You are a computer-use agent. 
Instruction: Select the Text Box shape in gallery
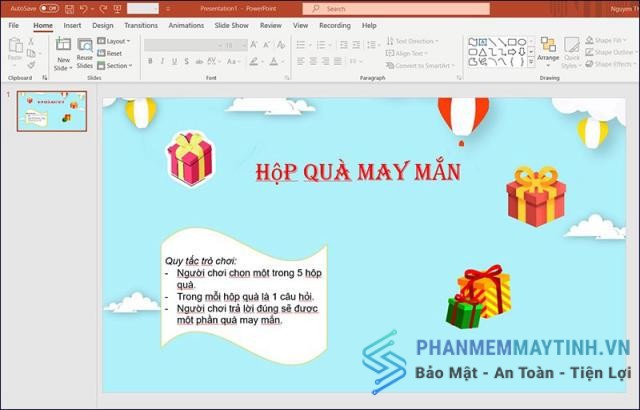(483, 42)
